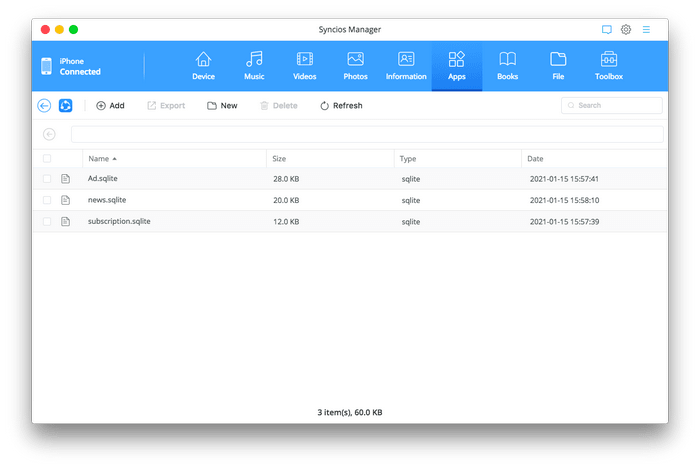The height and width of the screenshot is (469, 700).
Task: Switch to the Music tab
Action: tap(254, 66)
